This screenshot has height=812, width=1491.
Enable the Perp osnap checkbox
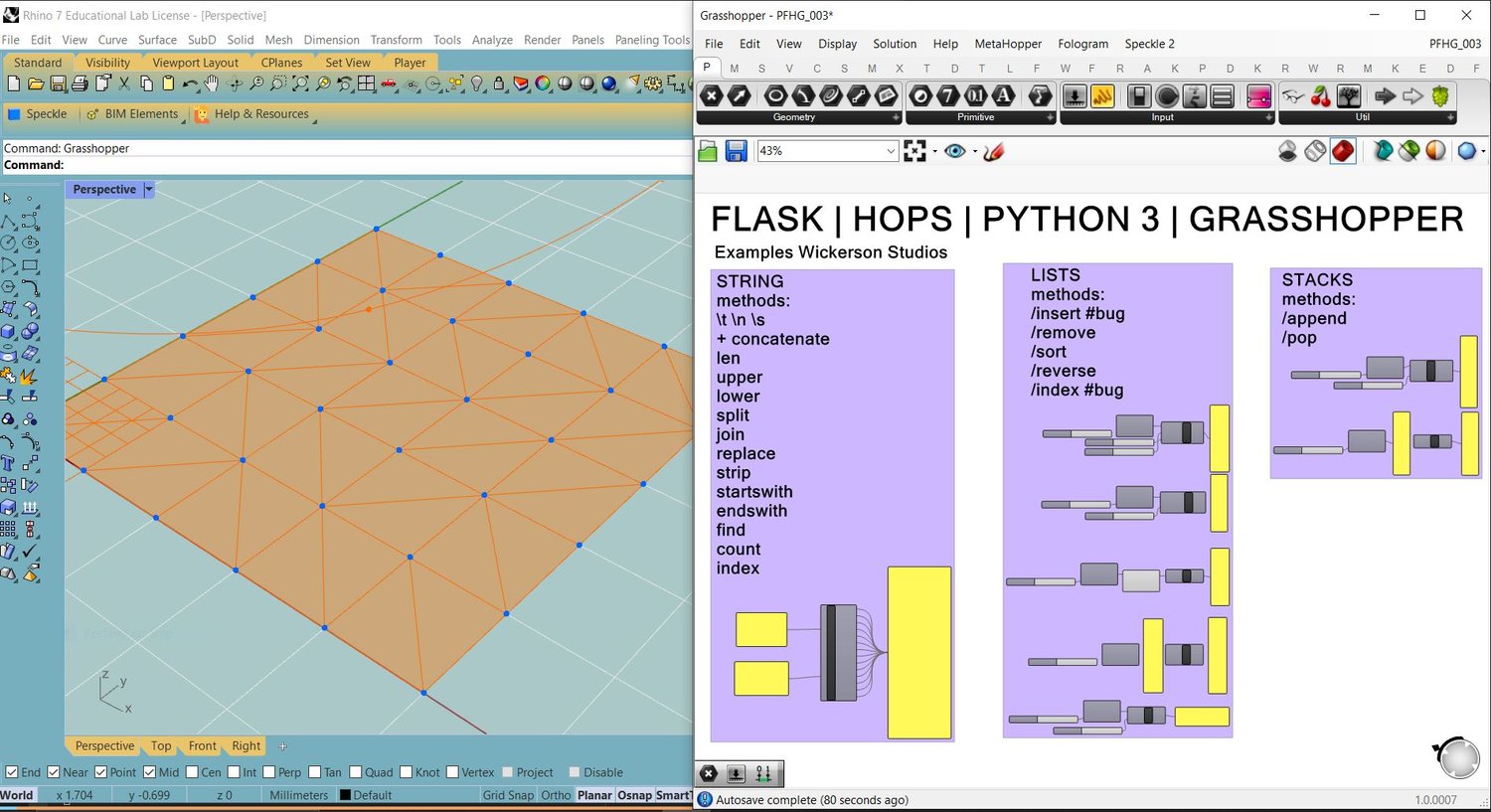point(268,772)
